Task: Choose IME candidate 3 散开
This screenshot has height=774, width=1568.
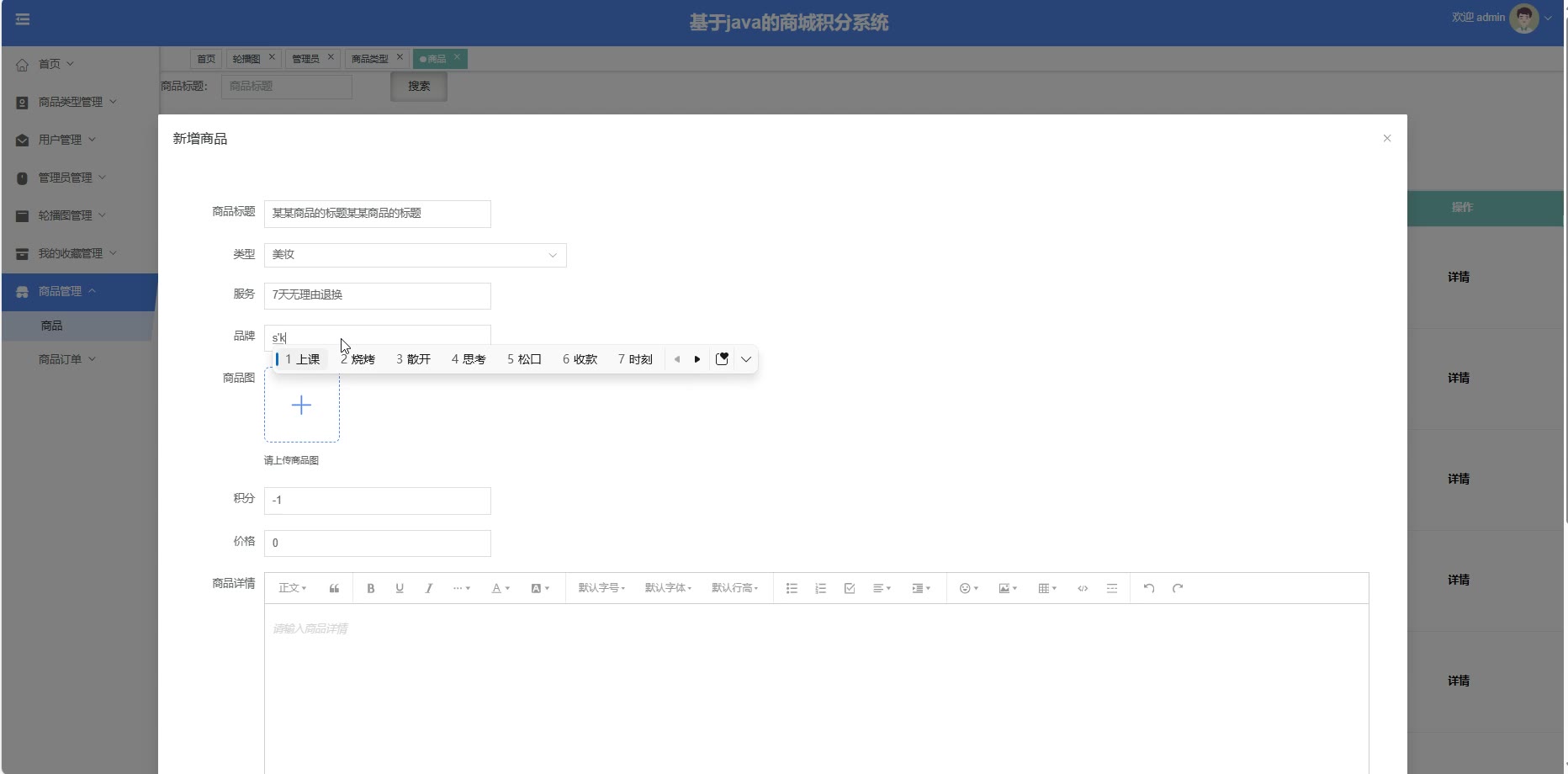Action: 413,359
